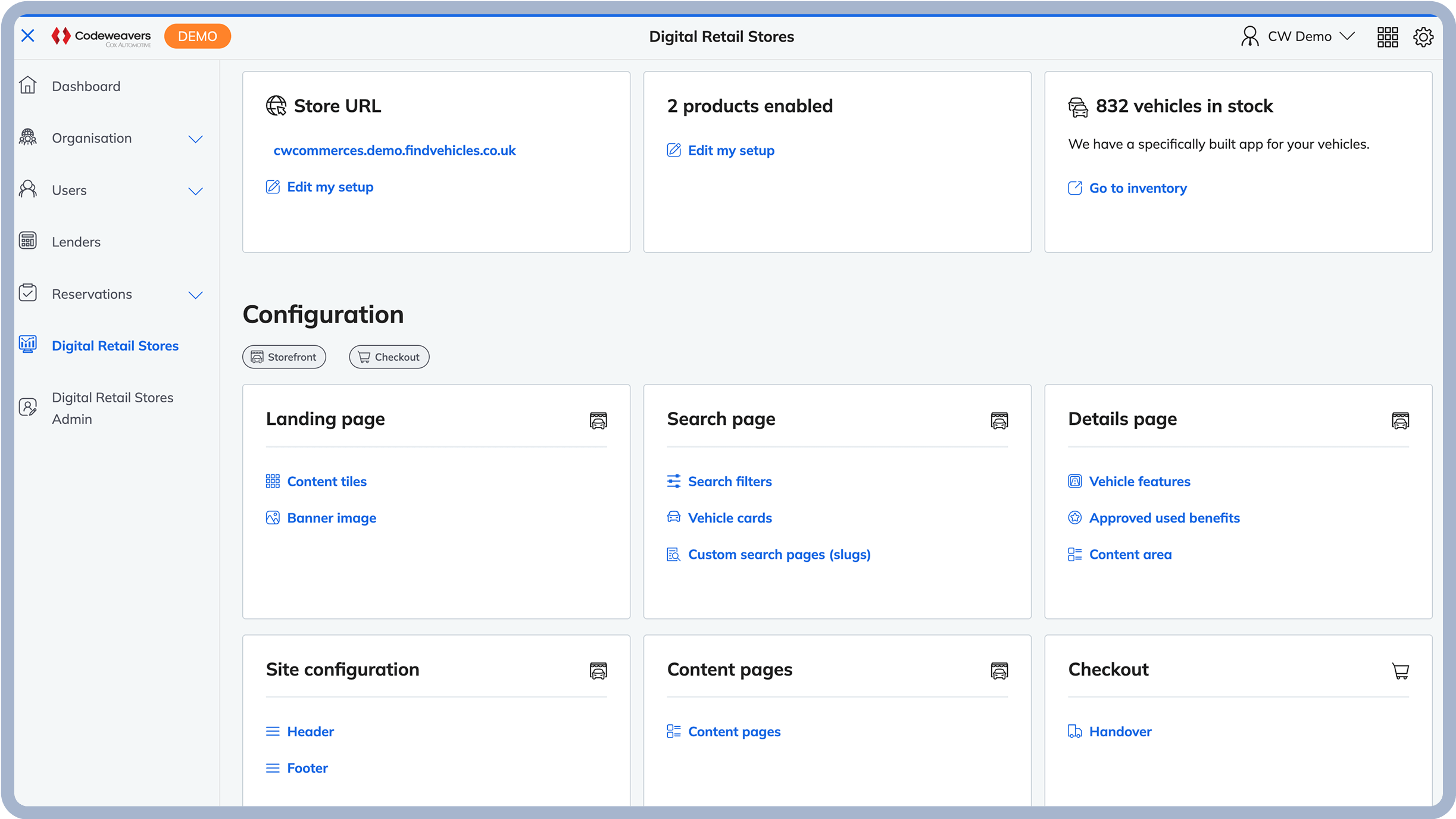Click the Search filters sliders icon
1456x819 pixels.
coord(674,481)
